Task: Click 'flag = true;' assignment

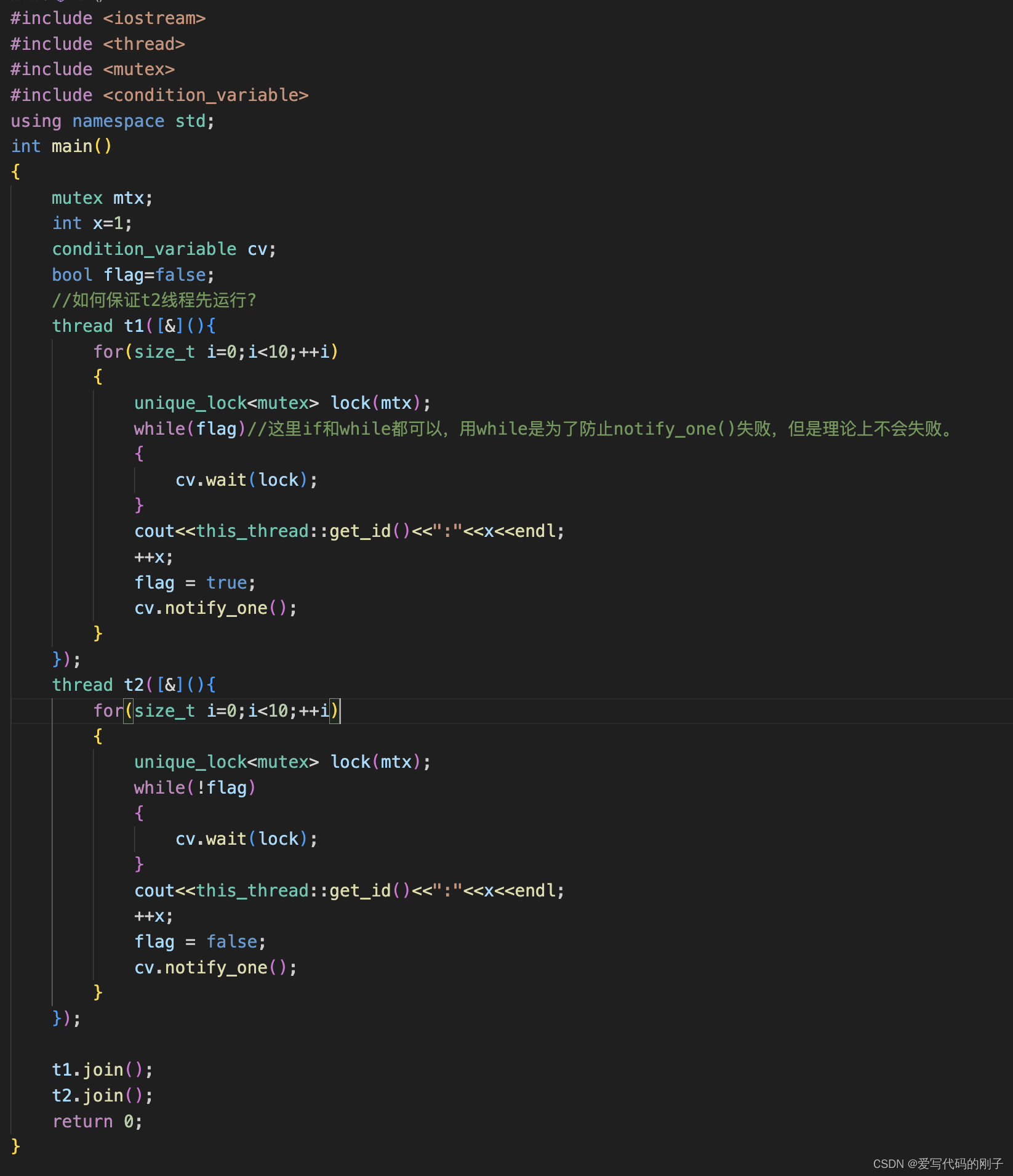Action: (195, 583)
